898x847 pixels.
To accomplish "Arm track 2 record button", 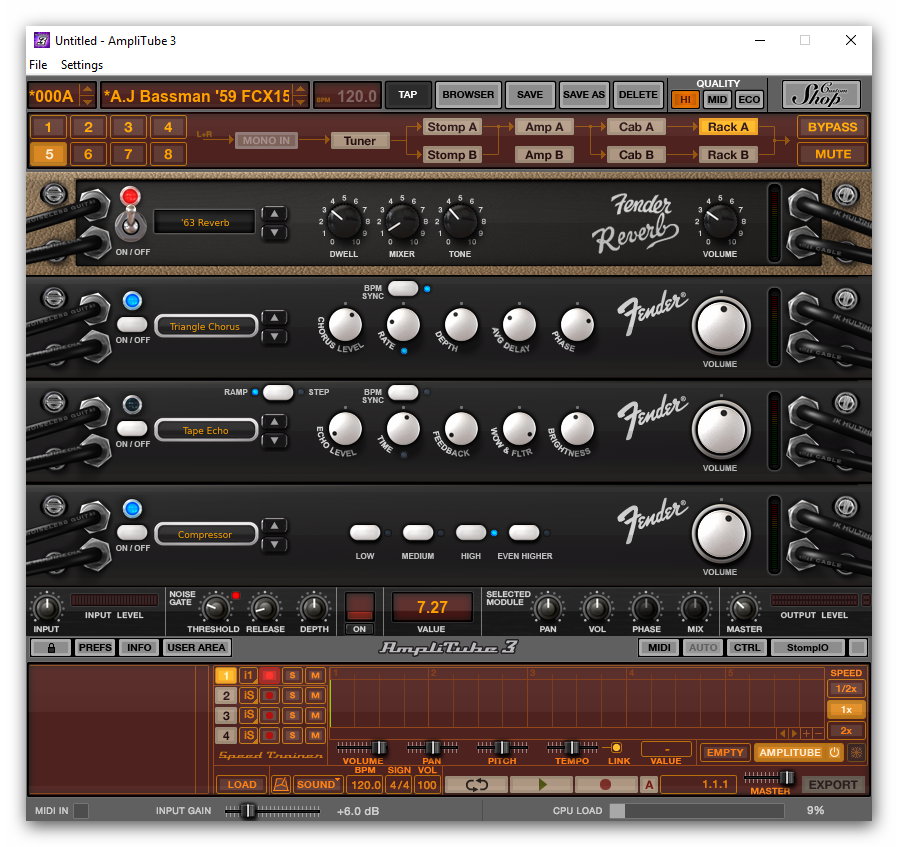I will (269, 696).
